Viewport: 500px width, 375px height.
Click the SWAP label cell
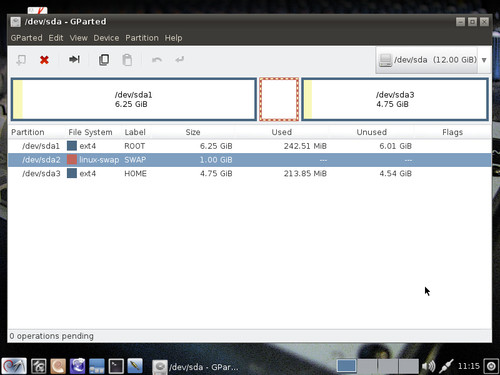click(x=135, y=160)
